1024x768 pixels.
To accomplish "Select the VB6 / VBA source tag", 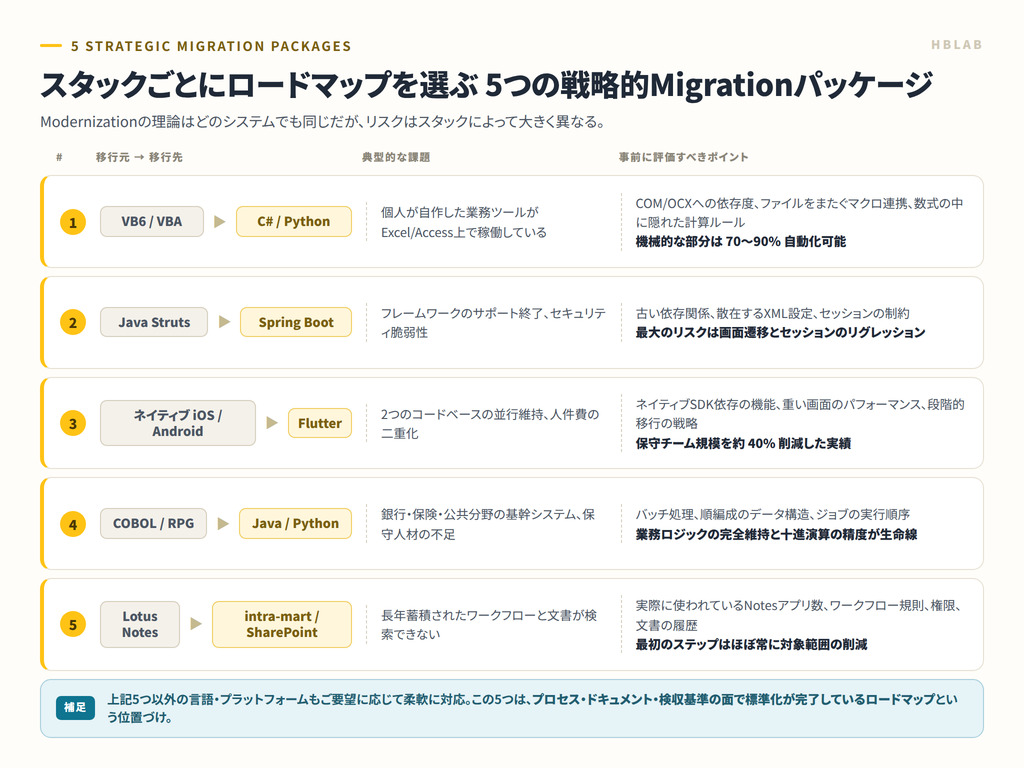I will coord(152,221).
